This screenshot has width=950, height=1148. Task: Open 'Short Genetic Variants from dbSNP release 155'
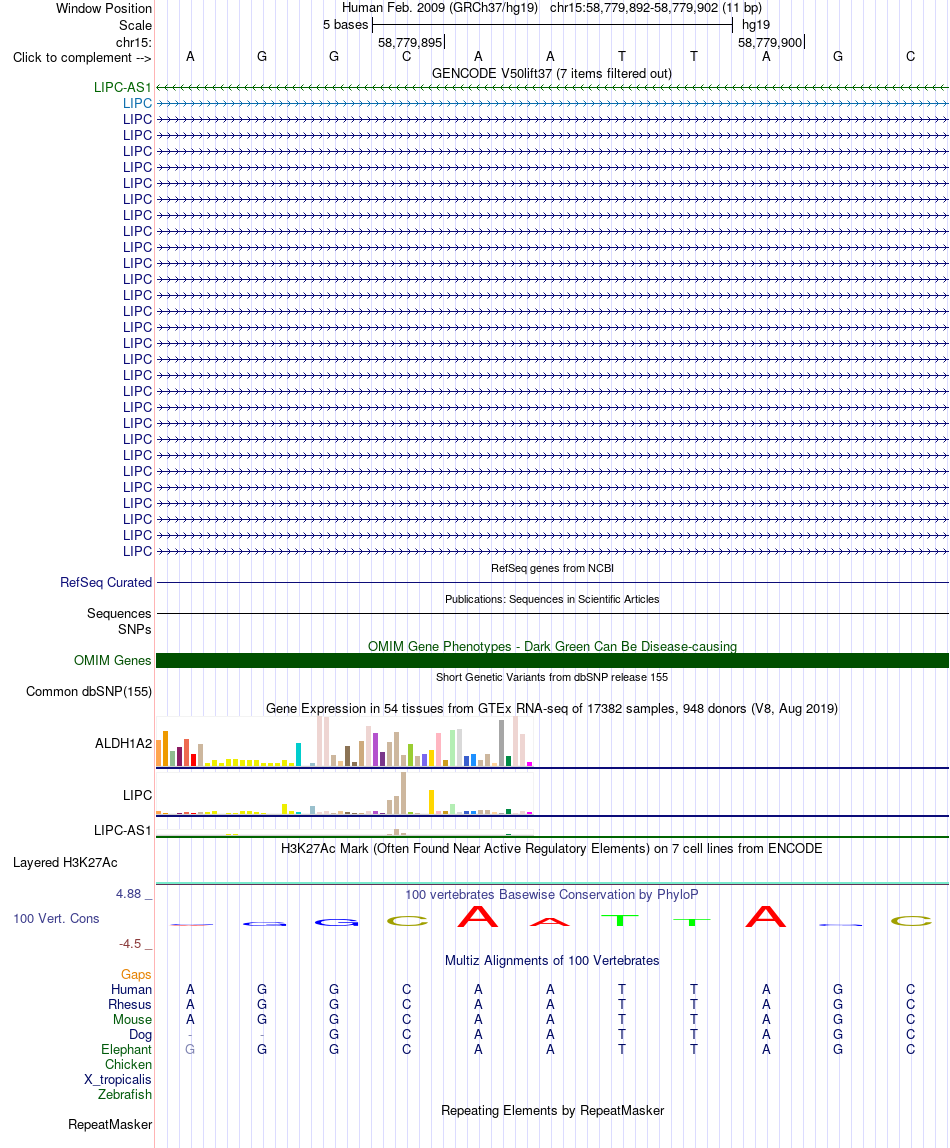[x=552, y=677]
